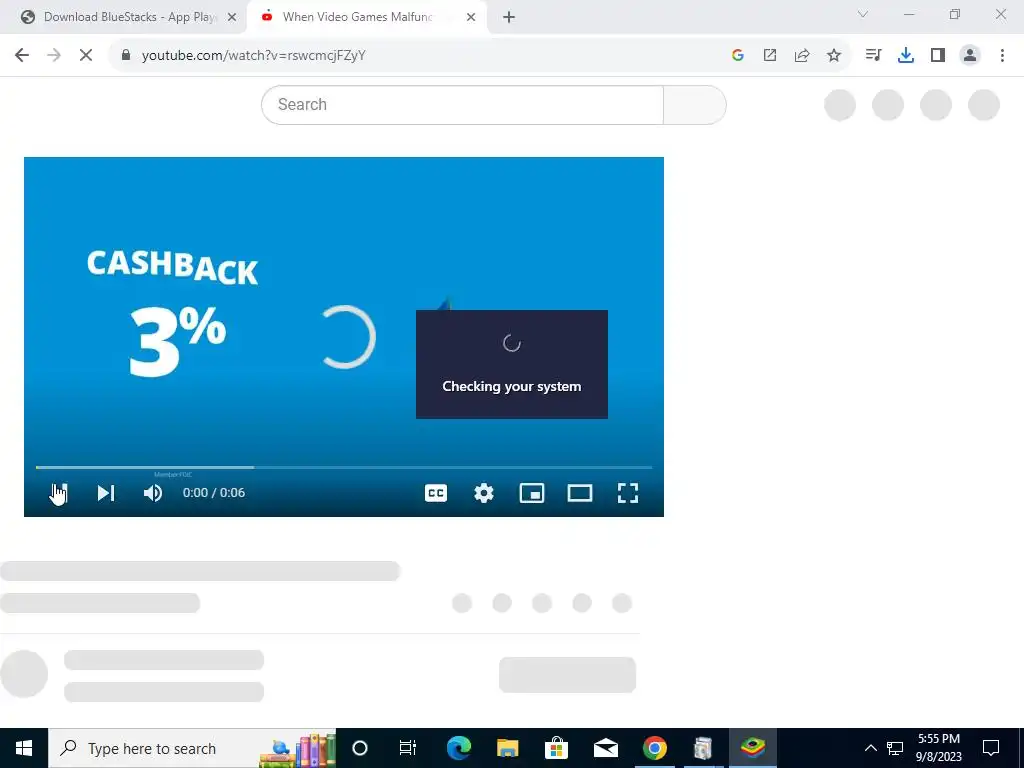Open Cortana circle on taskbar
This screenshot has width=1024, height=768.
360,748
